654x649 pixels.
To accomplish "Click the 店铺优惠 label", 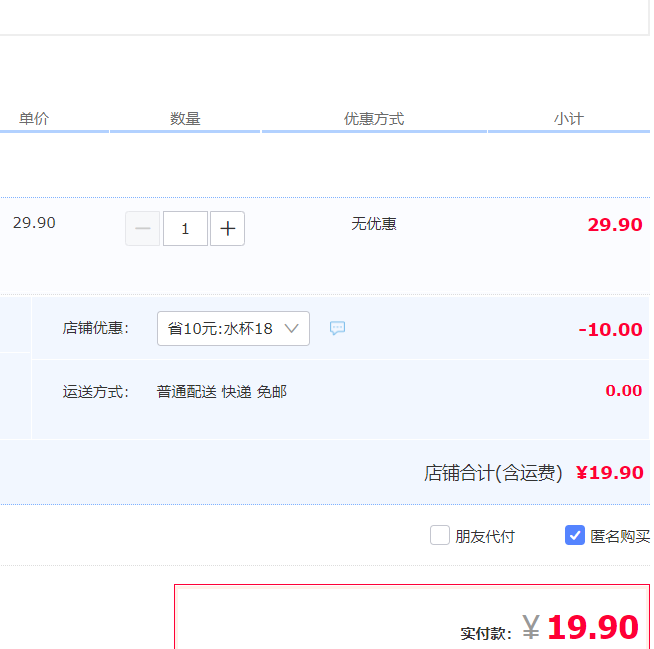I will (96, 328).
